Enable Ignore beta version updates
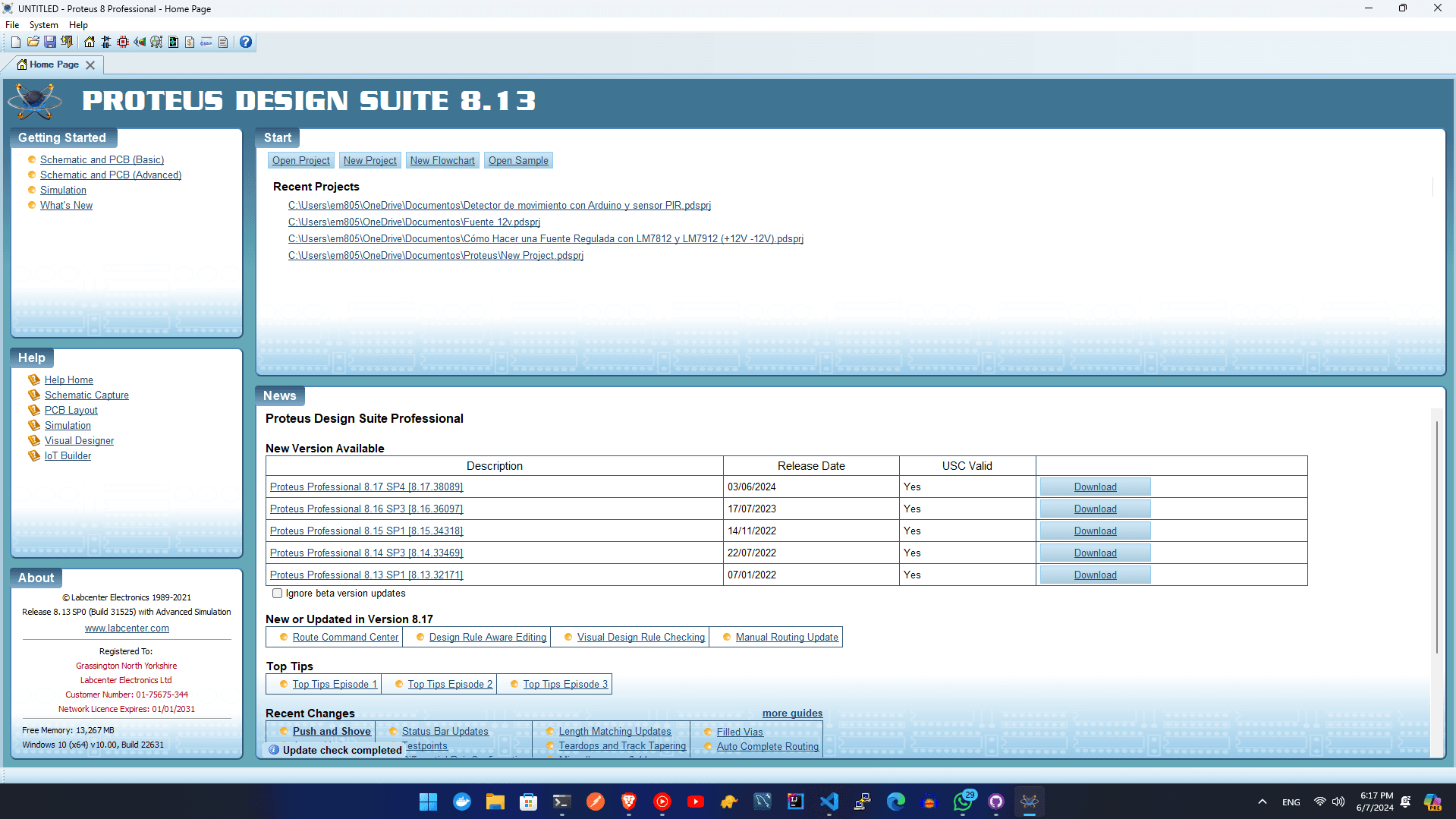Viewport: 1456px width, 819px height. pyautogui.click(x=278, y=593)
